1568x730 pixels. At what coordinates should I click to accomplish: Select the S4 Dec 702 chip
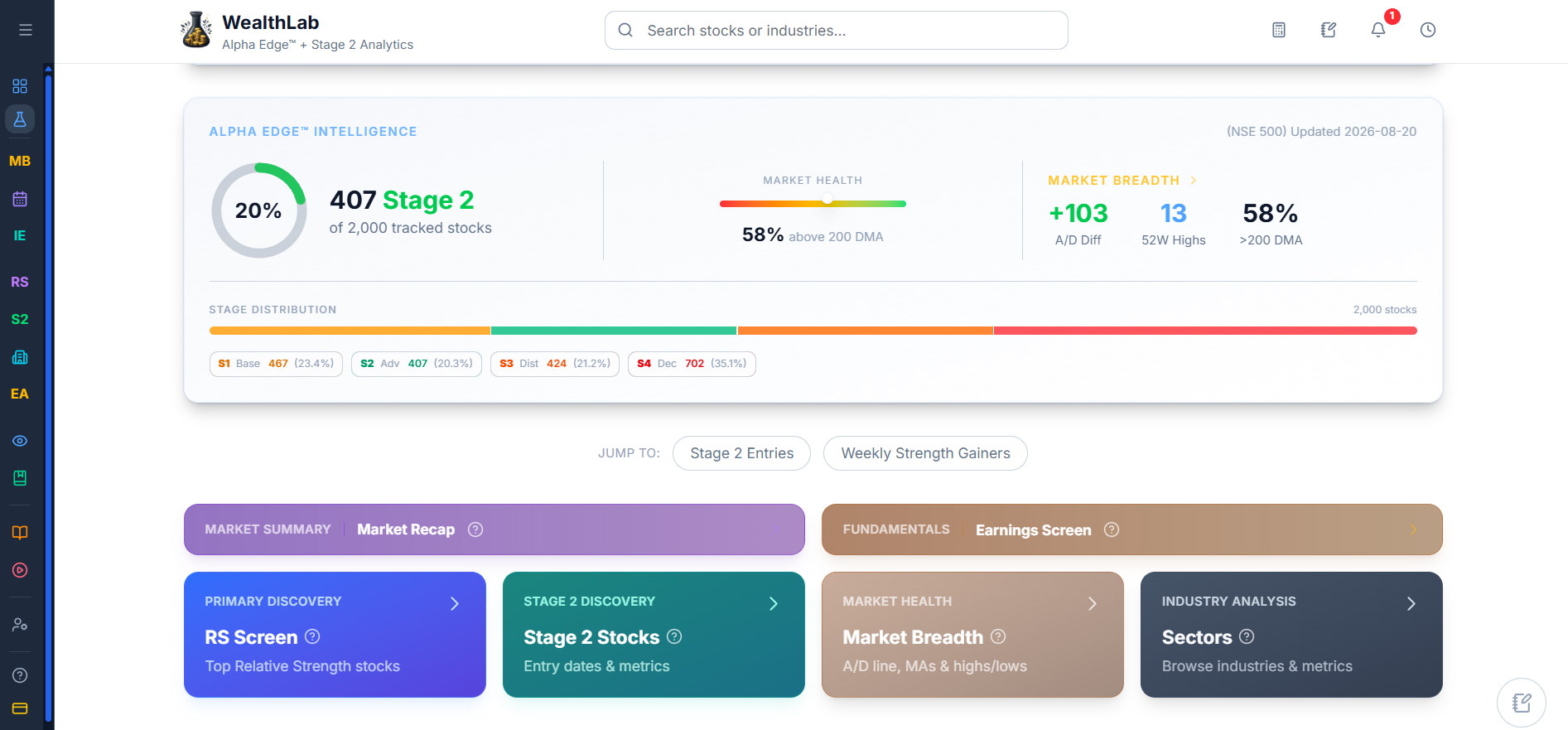click(x=692, y=364)
